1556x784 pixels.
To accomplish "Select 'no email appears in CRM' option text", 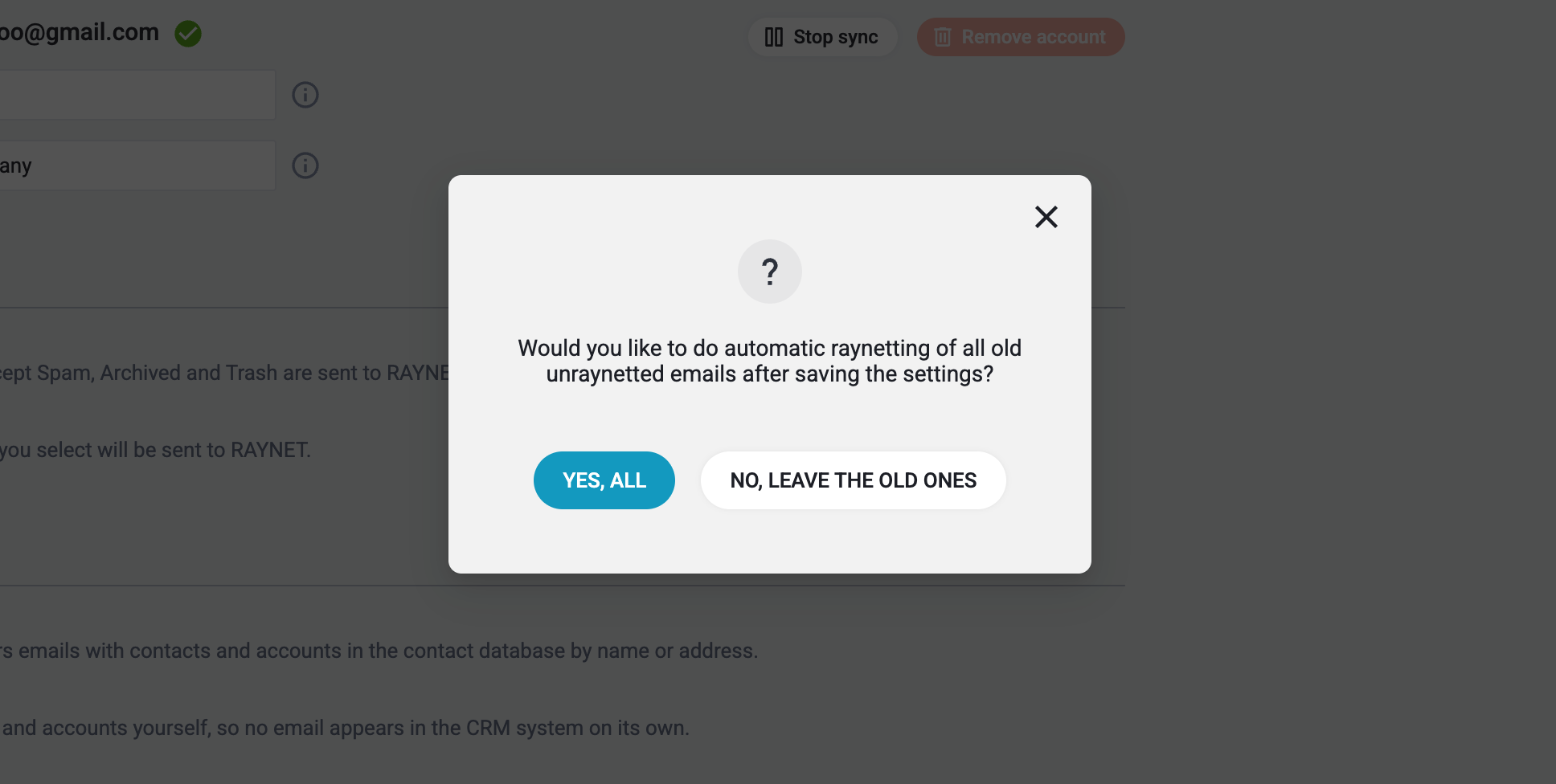I will point(345,728).
